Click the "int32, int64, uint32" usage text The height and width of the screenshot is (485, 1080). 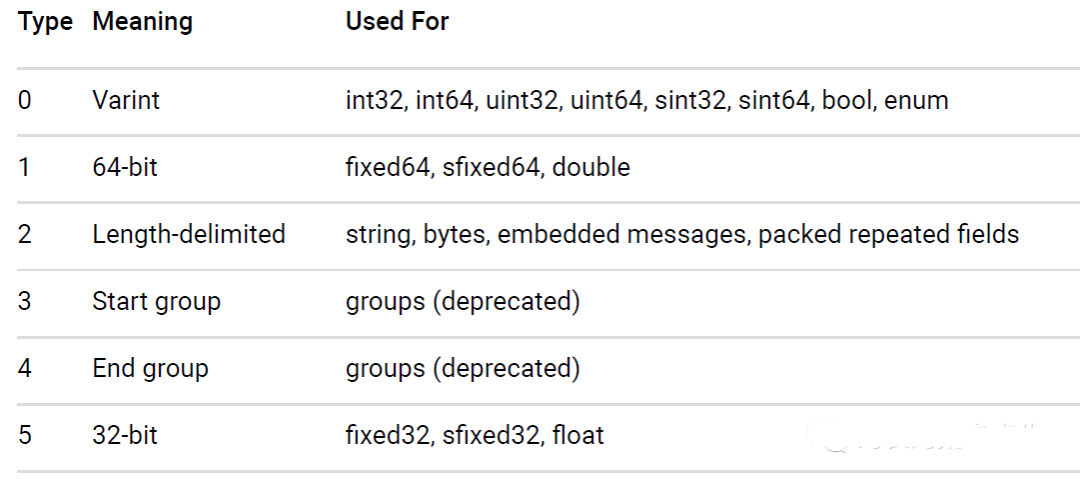click(452, 101)
